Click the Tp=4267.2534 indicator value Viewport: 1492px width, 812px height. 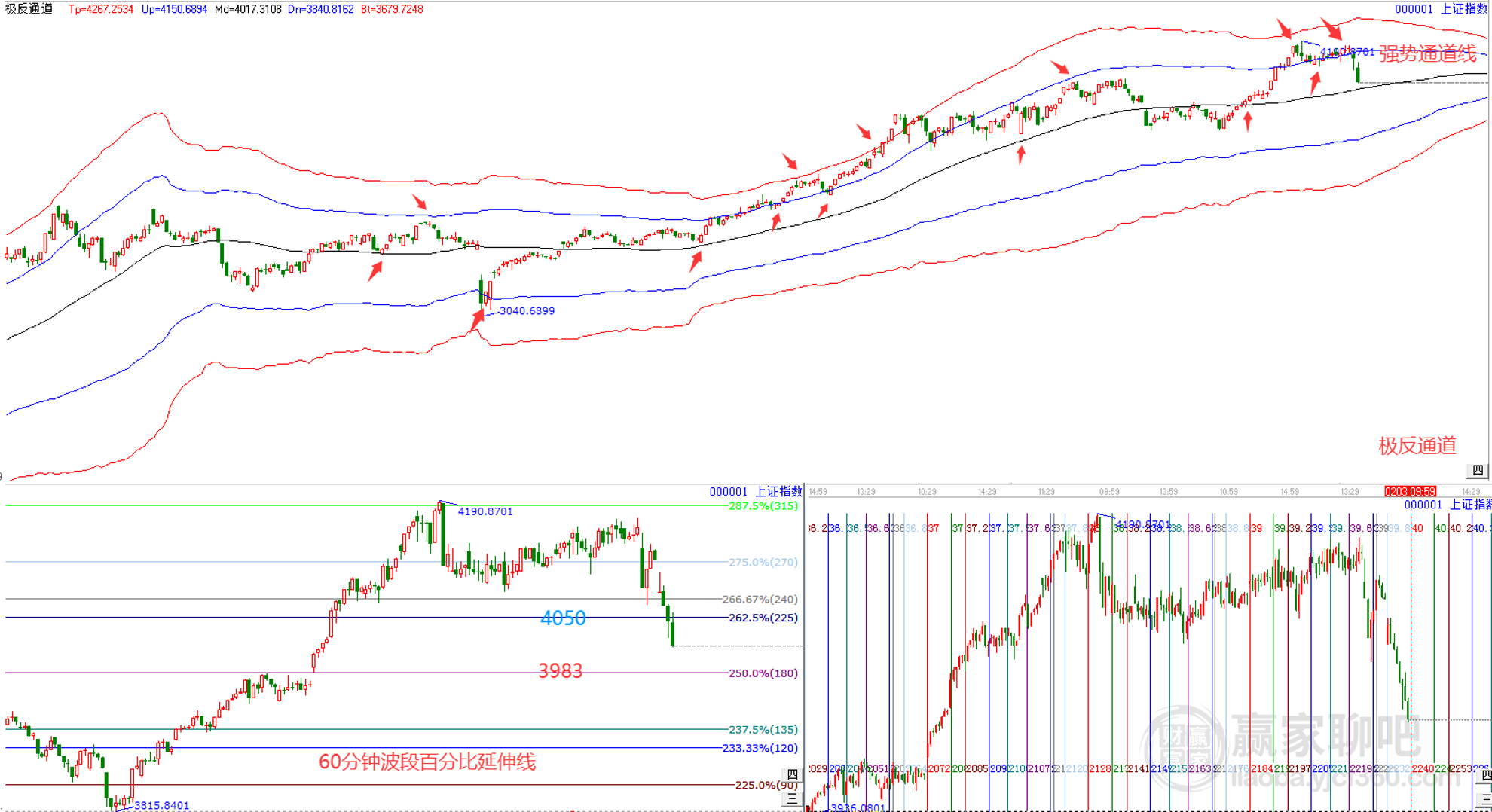click(x=101, y=9)
